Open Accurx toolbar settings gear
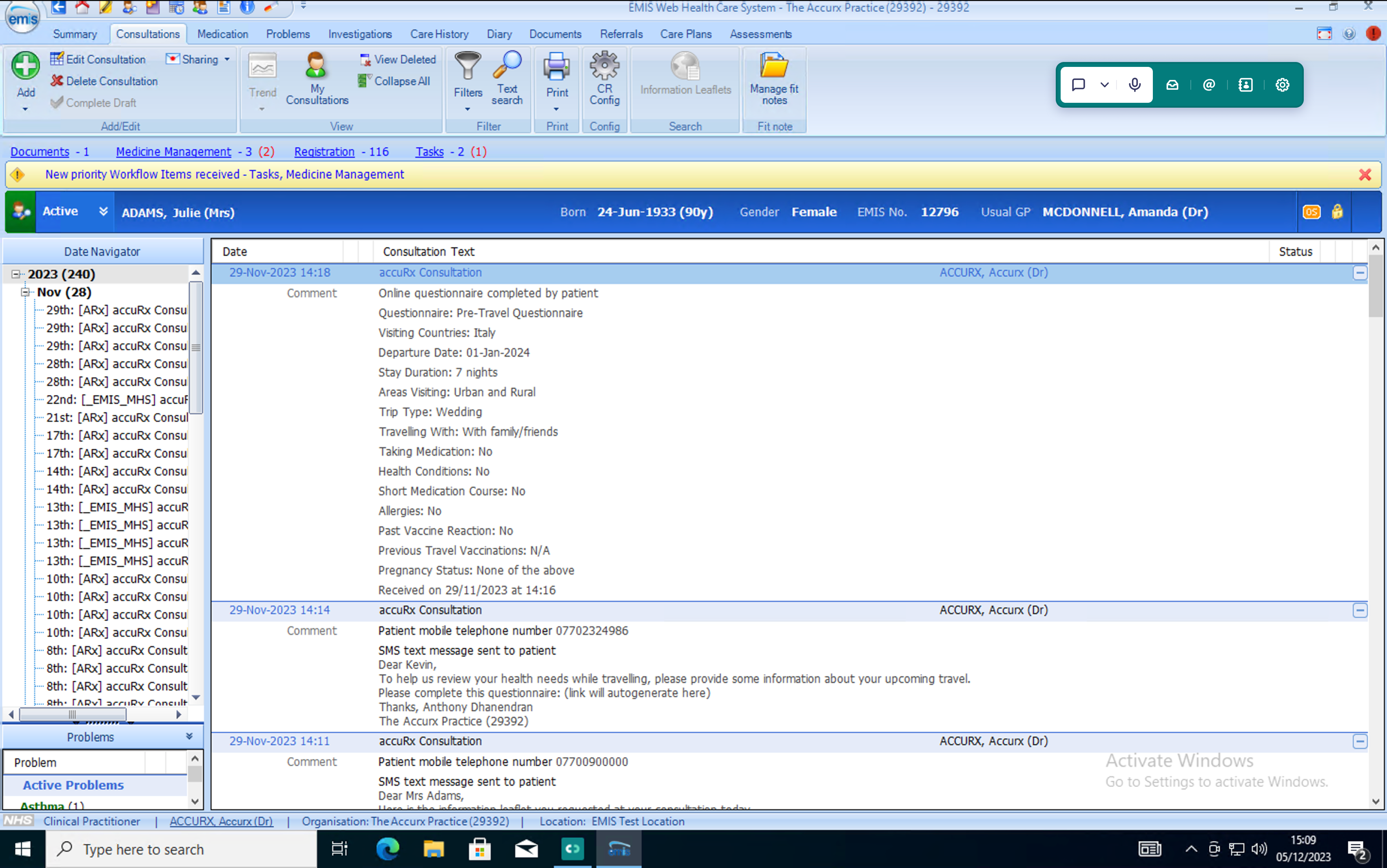Viewport: 1387px width, 868px height. (1283, 85)
